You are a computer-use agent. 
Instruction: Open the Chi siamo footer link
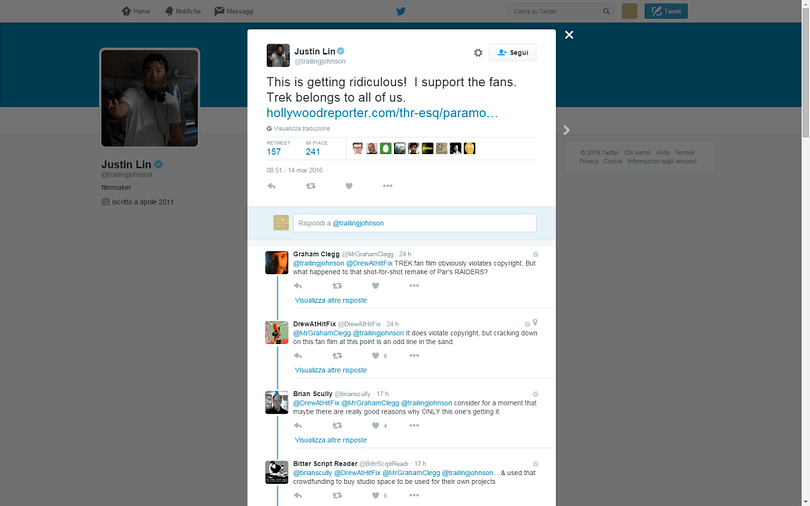pyautogui.click(x=637, y=153)
